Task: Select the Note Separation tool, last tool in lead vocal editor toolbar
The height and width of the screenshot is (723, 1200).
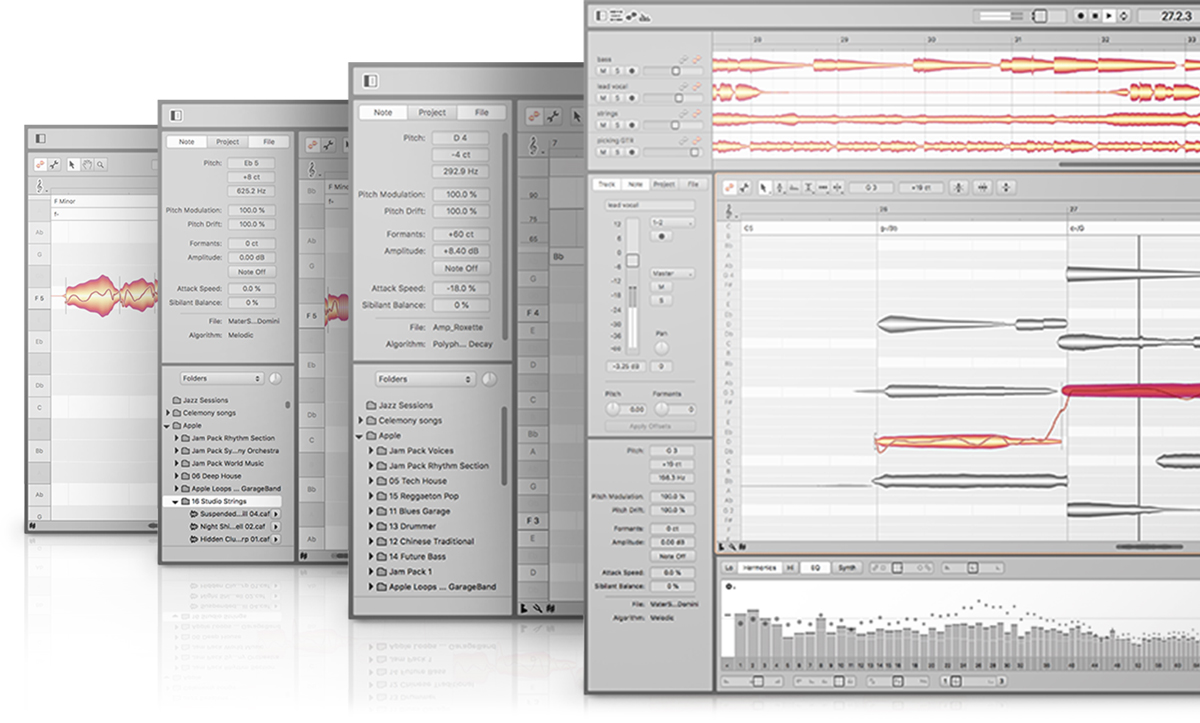Action: click(838, 187)
